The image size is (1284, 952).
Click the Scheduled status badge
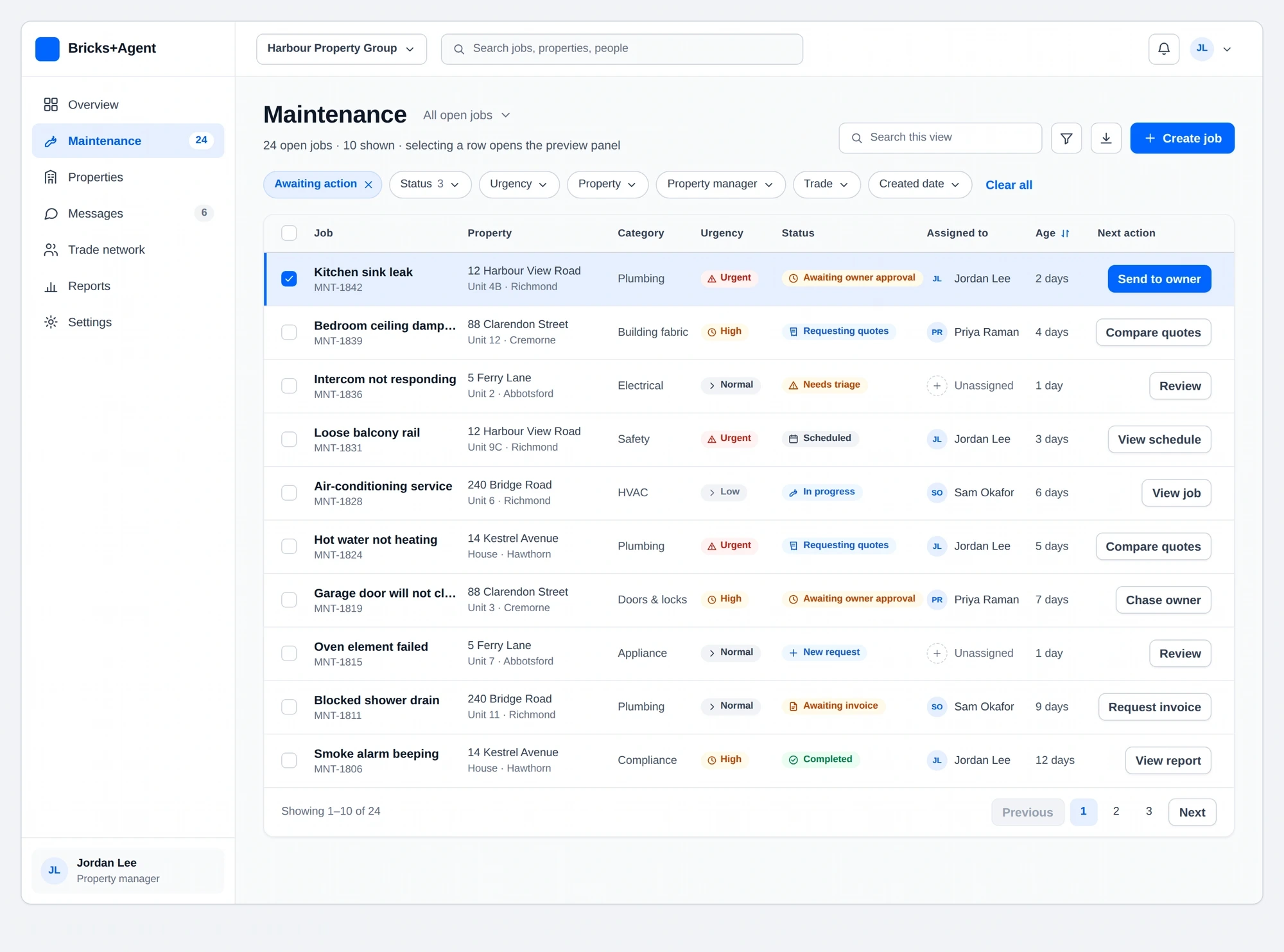tap(820, 438)
